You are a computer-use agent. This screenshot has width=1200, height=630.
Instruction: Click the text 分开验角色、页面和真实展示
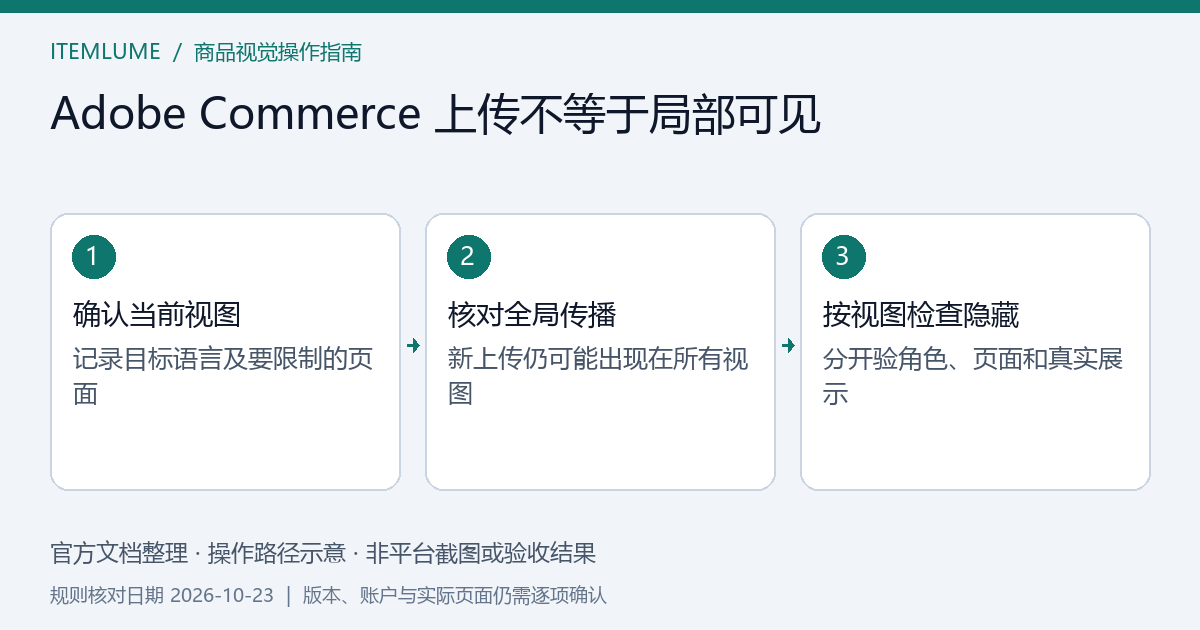point(973,376)
